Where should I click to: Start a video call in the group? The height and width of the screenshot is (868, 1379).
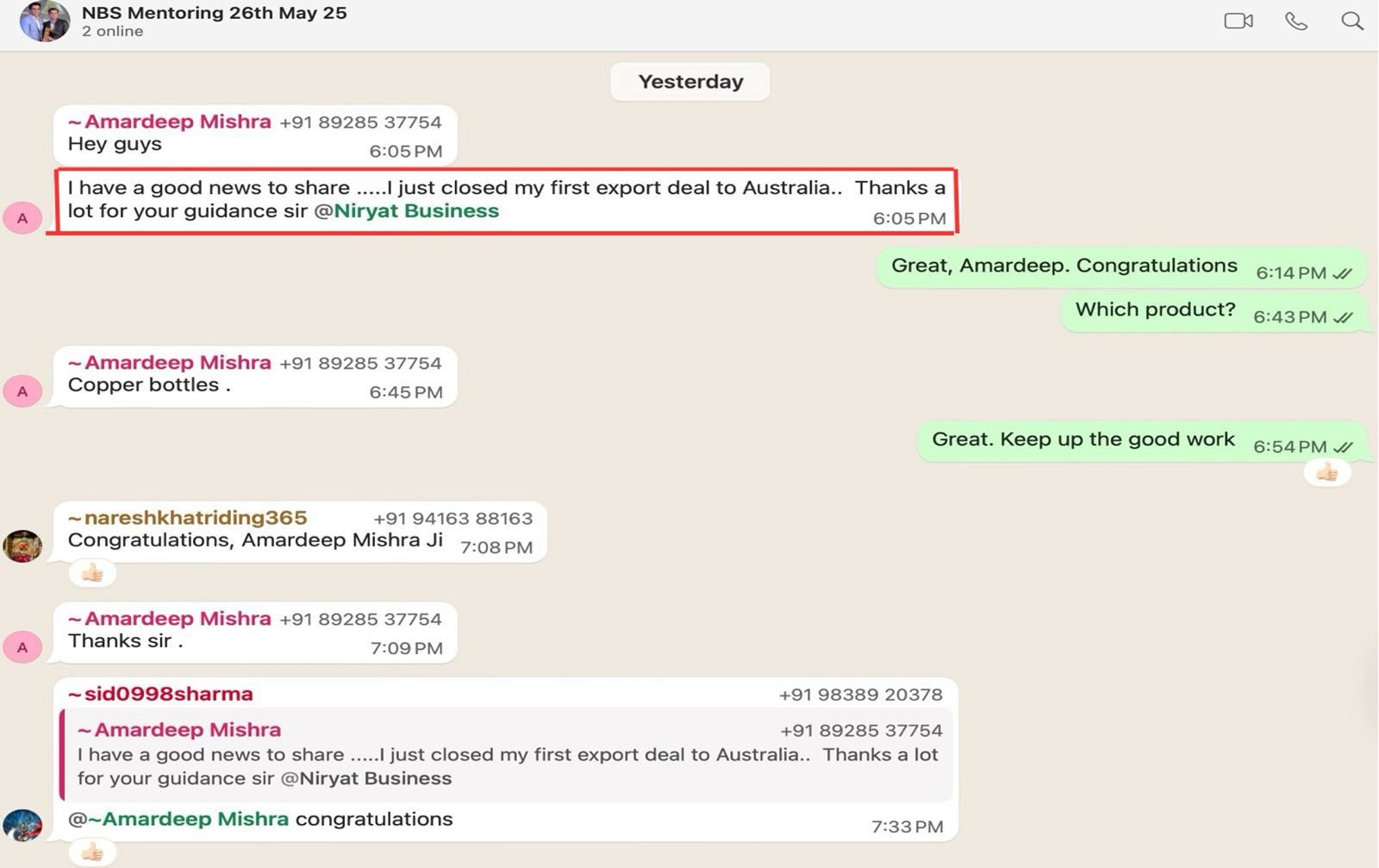pyautogui.click(x=1238, y=21)
